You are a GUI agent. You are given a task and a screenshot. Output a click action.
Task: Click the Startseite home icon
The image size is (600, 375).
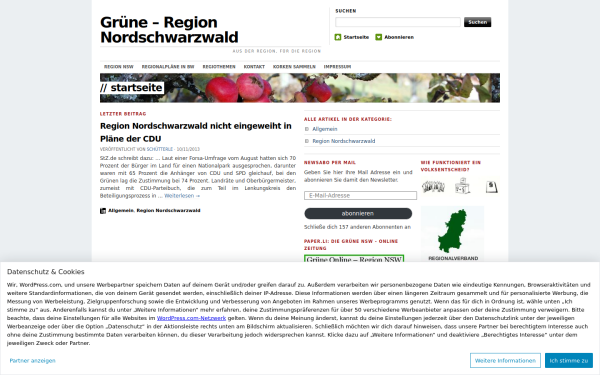(x=338, y=37)
